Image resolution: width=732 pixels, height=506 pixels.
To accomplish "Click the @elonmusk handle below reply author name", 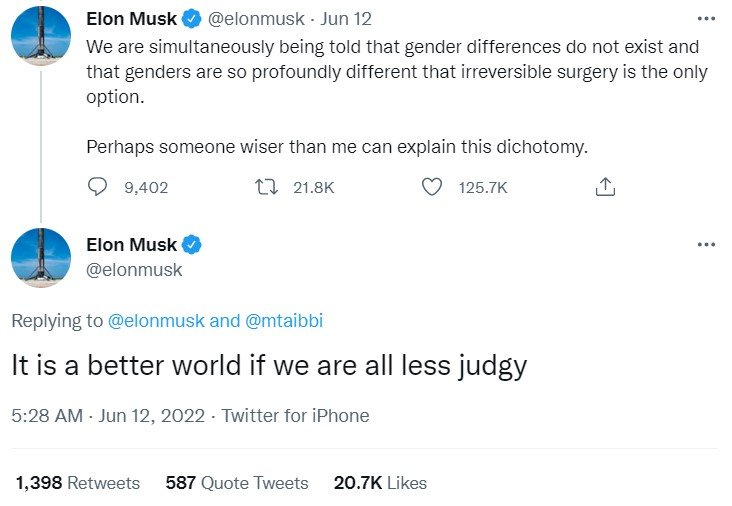I will 134,270.
